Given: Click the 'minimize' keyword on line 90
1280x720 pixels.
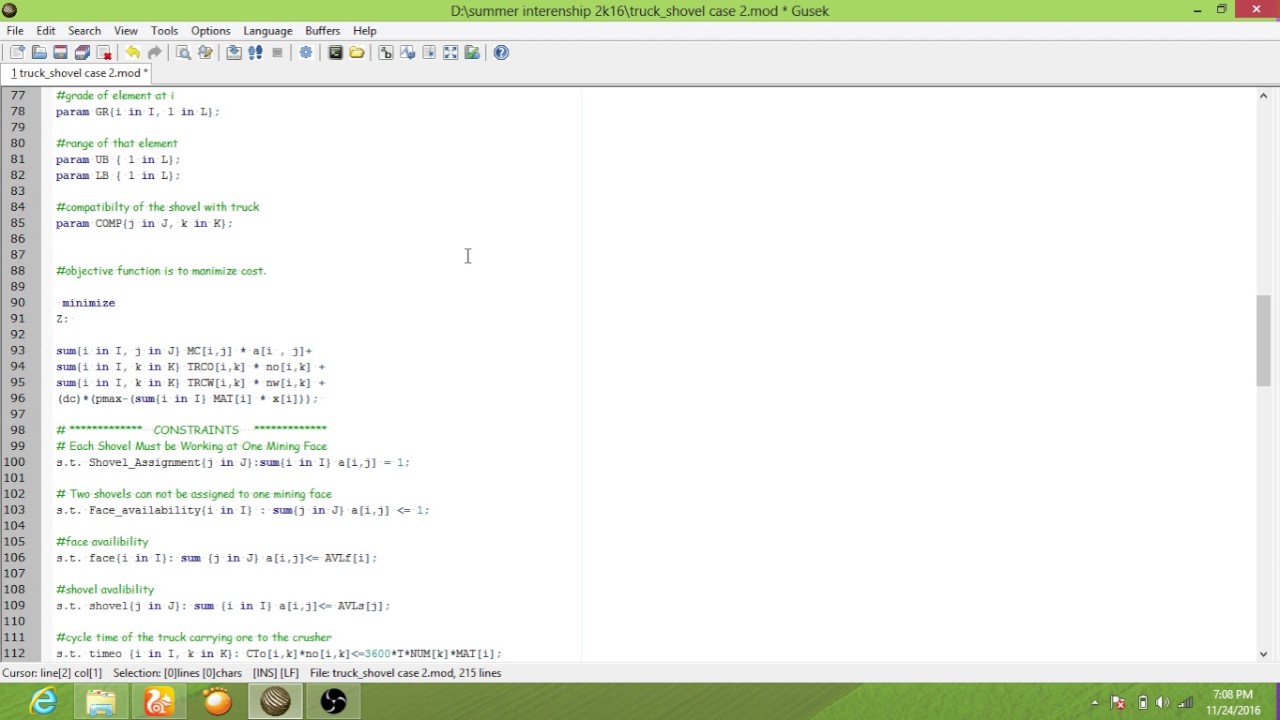Looking at the screenshot, I should point(89,303).
